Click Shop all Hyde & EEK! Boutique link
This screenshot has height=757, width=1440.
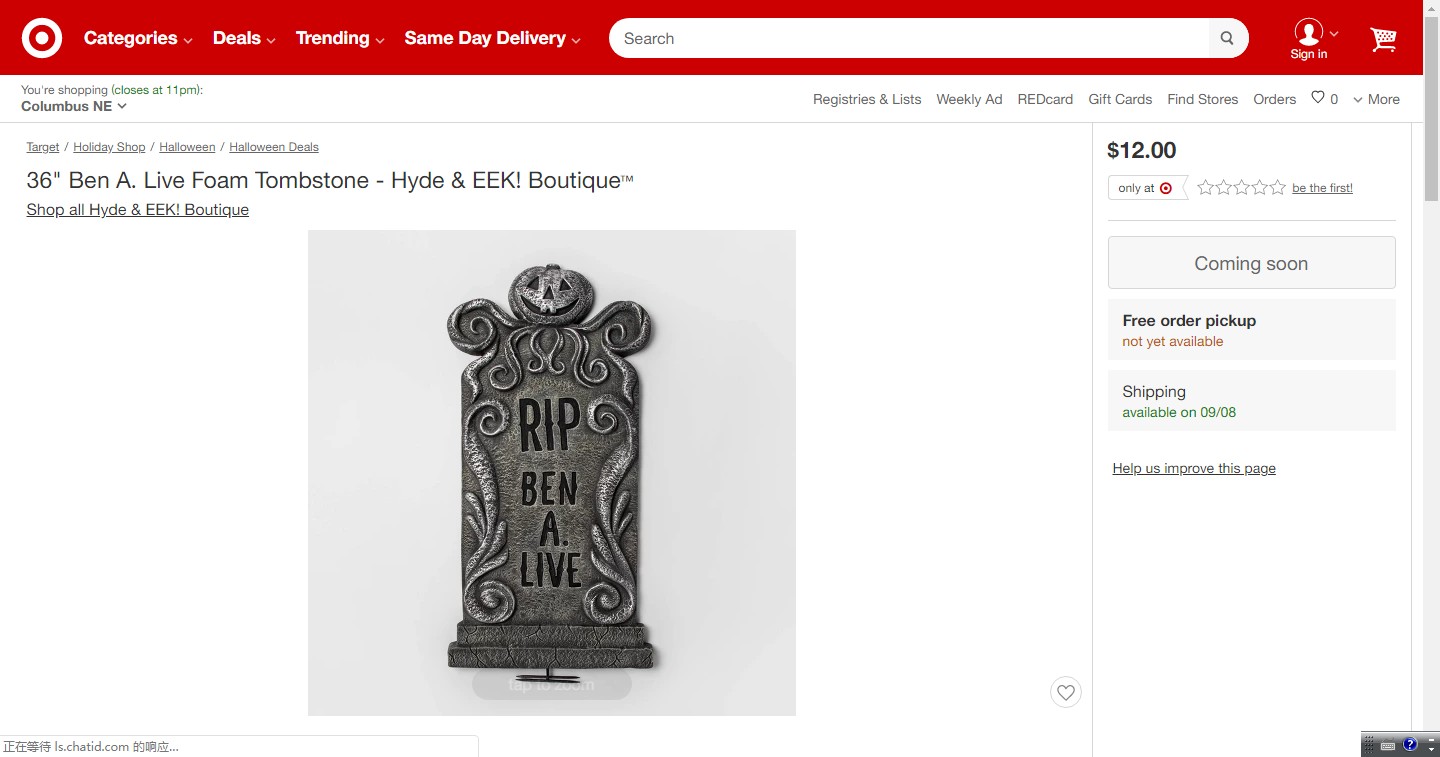coord(138,210)
